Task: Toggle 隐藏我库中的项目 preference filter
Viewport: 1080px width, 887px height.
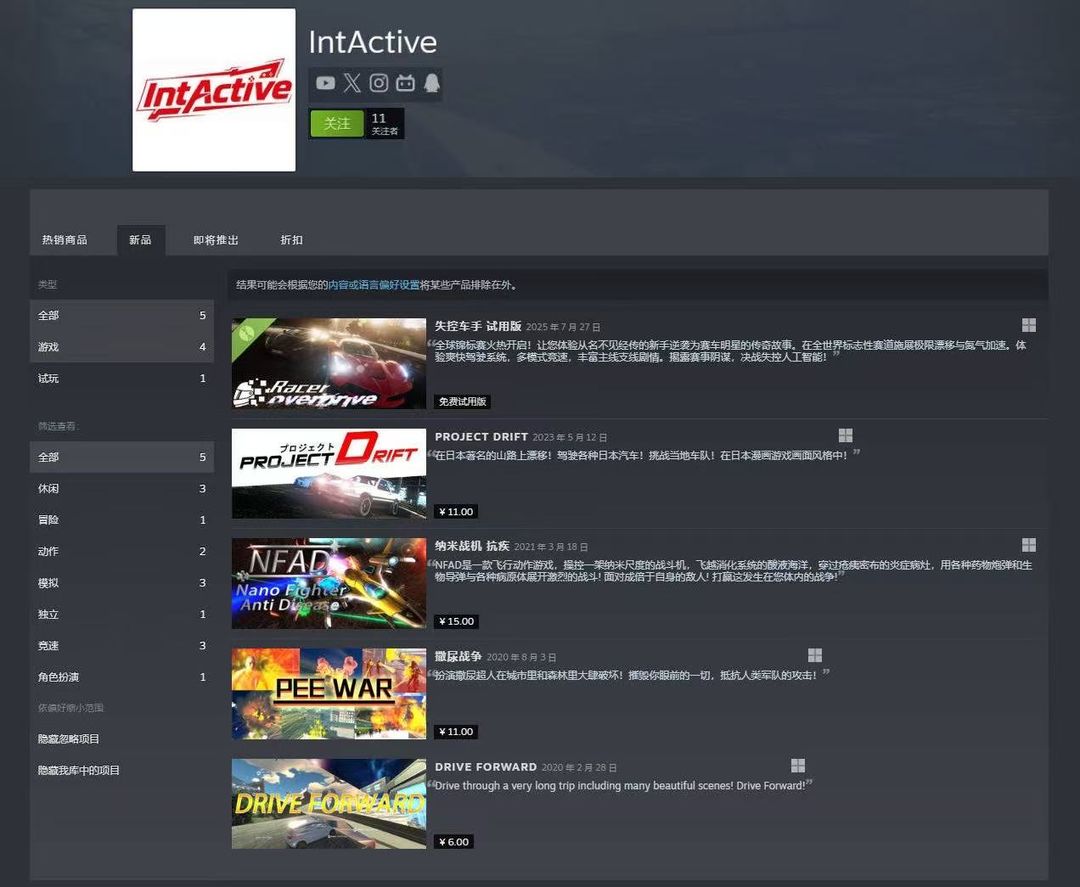Action: [x=122, y=771]
